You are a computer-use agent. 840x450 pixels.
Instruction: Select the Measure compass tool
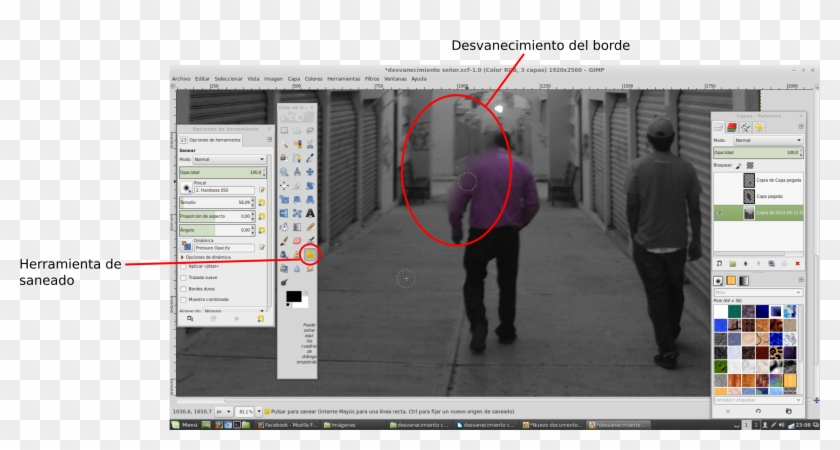[x=297, y=172]
